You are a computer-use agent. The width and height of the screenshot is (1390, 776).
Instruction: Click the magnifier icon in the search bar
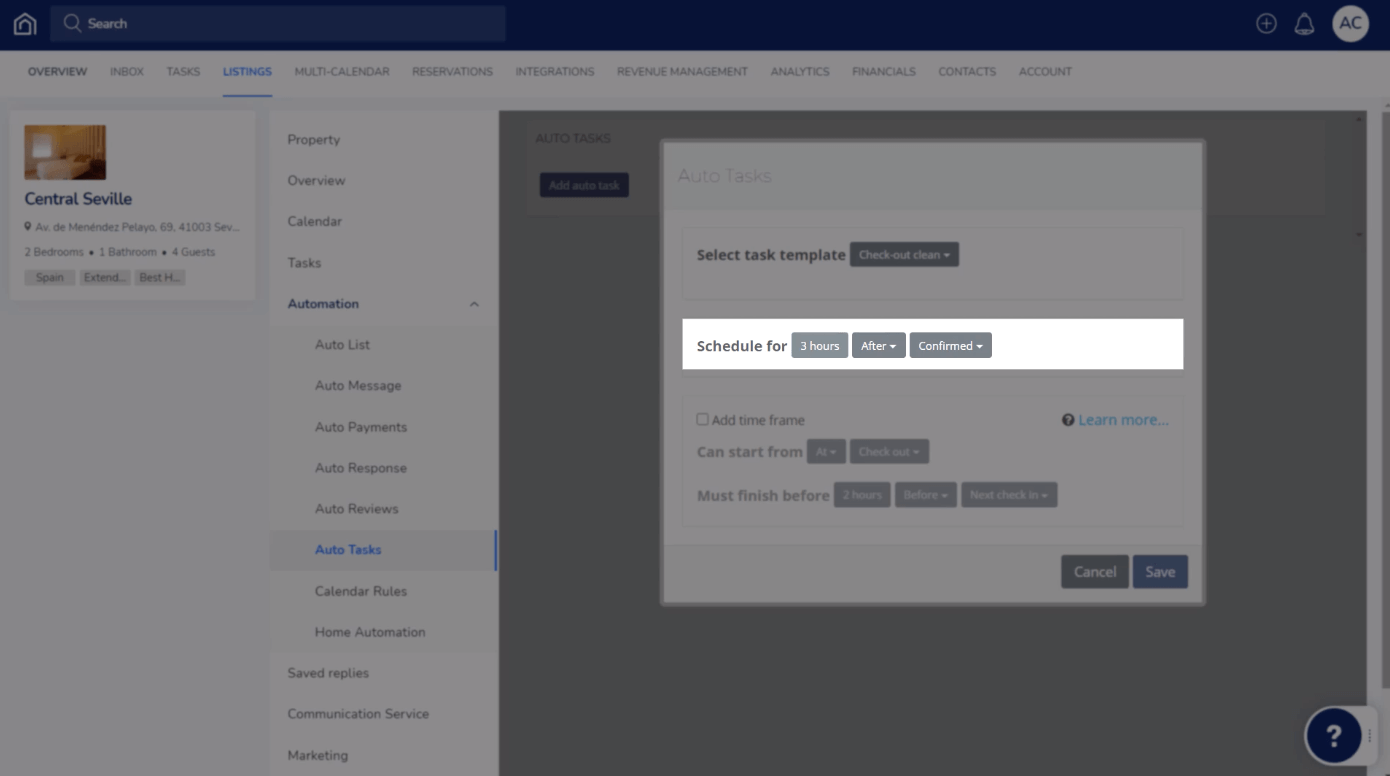[x=71, y=22]
